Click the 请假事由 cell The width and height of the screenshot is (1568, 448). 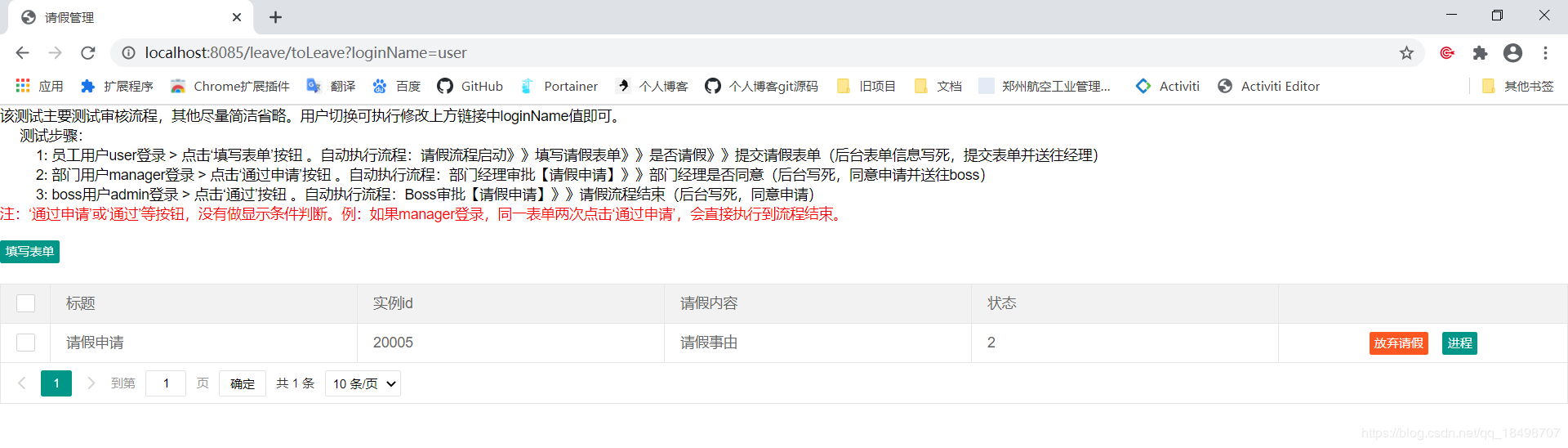817,343
